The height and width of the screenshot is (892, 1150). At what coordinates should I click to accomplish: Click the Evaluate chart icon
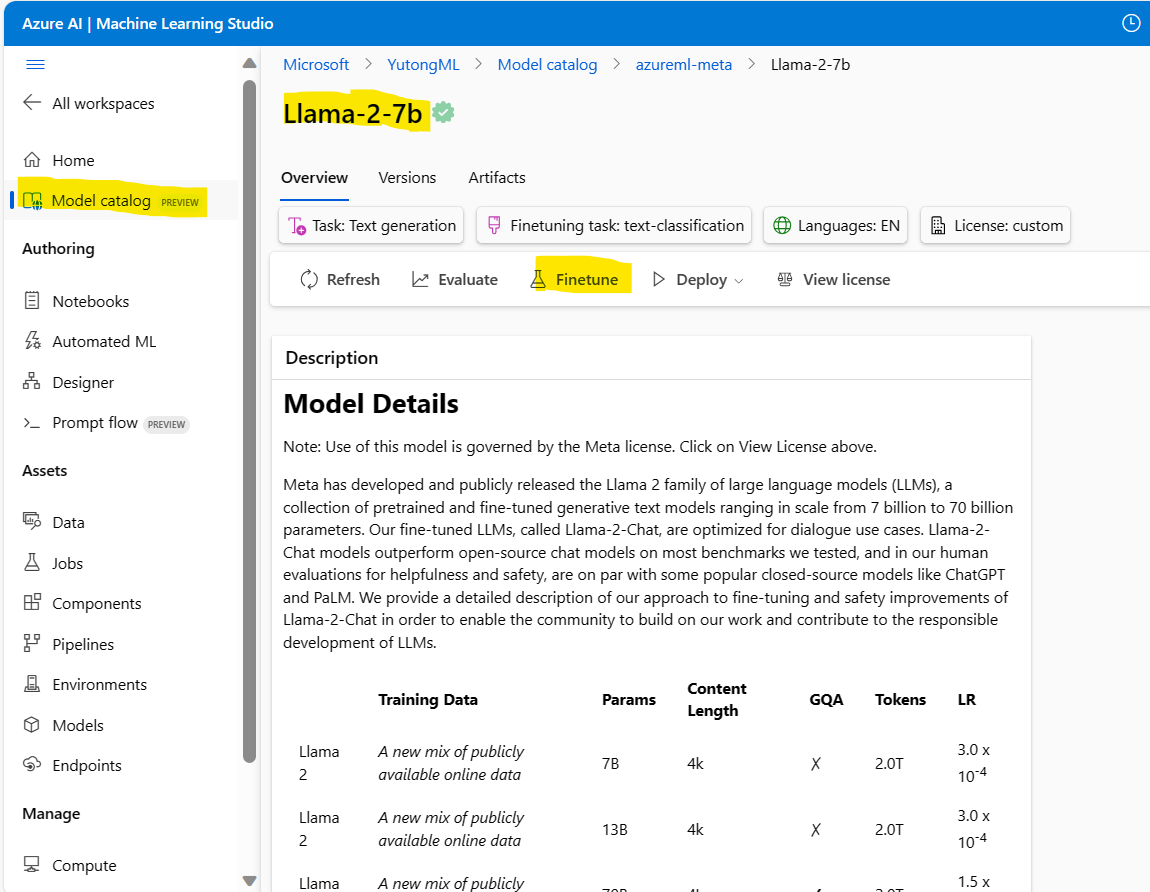420,279
